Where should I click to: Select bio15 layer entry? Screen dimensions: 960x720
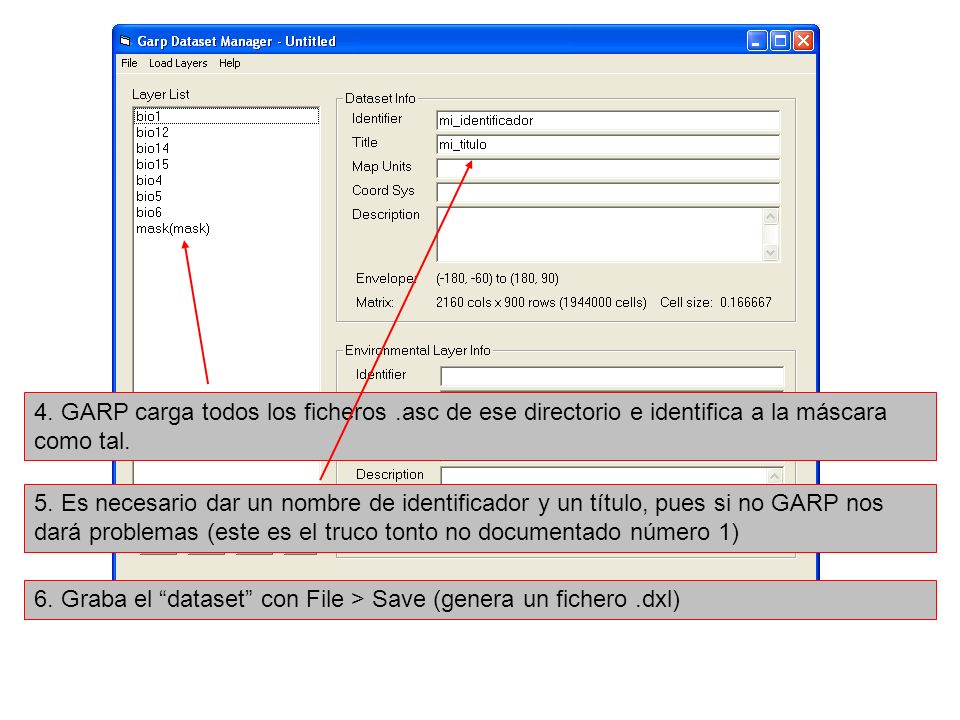click(226, 164)
